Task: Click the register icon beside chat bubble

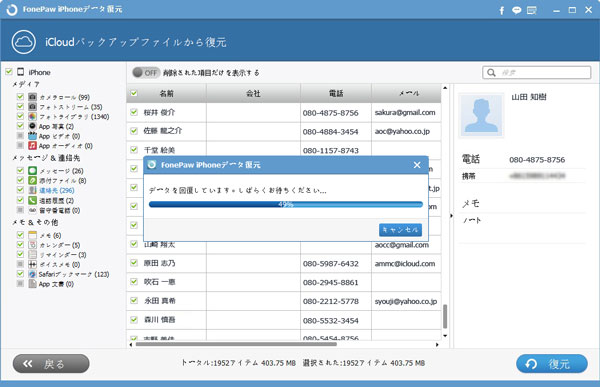Action: tap(532, 10)
